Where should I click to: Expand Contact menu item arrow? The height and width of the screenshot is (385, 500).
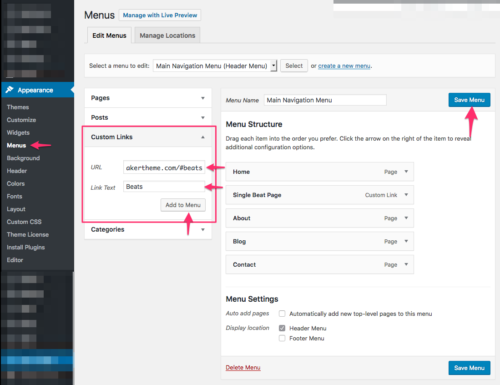[406, 264]
